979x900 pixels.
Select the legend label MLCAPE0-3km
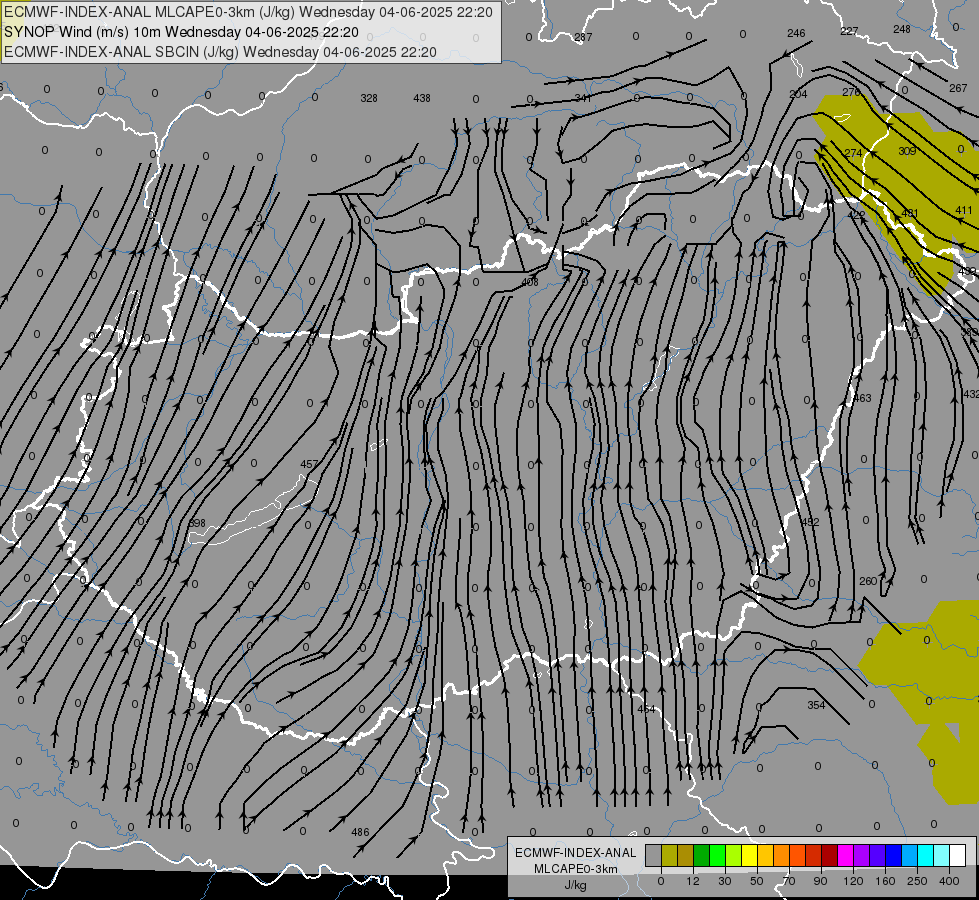pos(576,868)
